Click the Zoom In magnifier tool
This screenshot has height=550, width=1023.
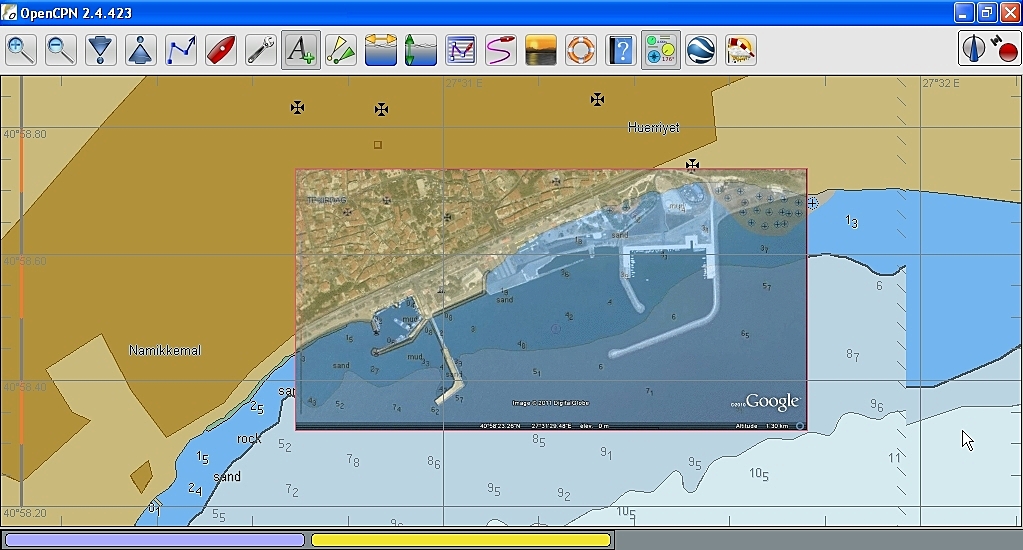point(21,50)
